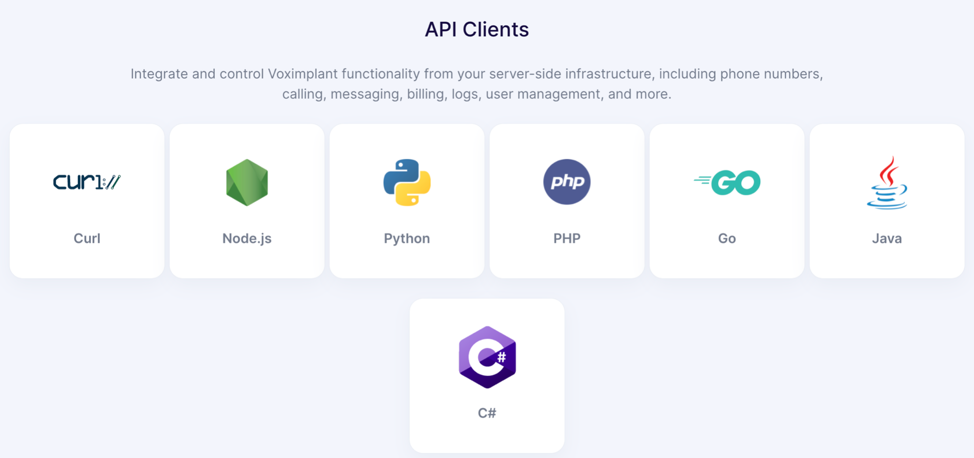Click the purple C# hexagon logo
Image resolution: width=974 pixels, height=458 pixels.
(x=487, y=357)
